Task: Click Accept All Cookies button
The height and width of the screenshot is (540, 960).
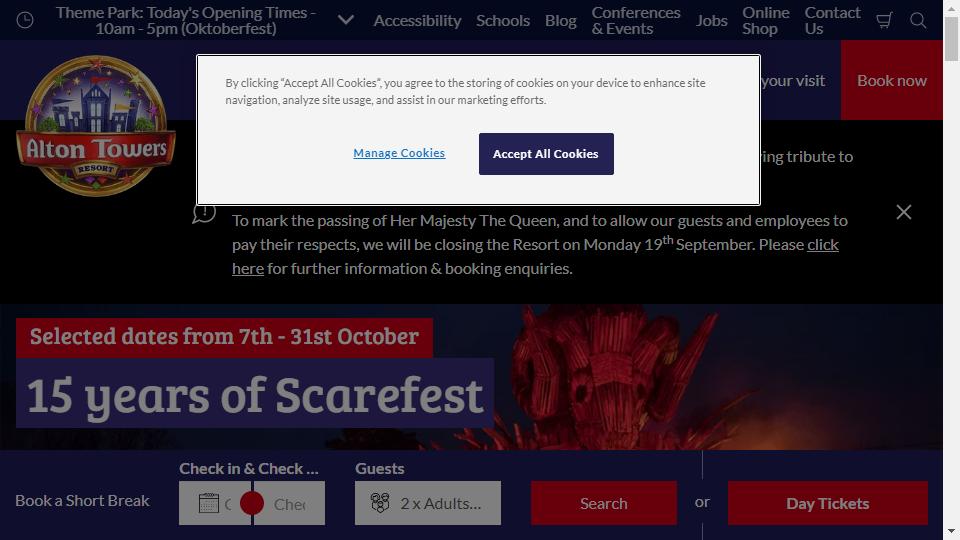Action: 546,154
